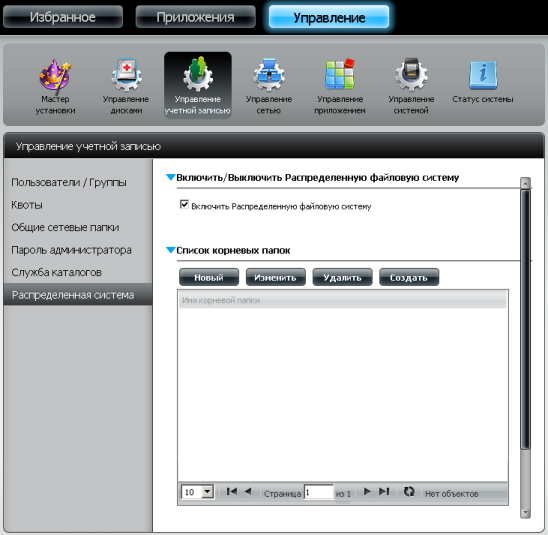This screenshot has width=548, height=535.
Task: Click the refresh icon in pager
Action: point(409,492)
